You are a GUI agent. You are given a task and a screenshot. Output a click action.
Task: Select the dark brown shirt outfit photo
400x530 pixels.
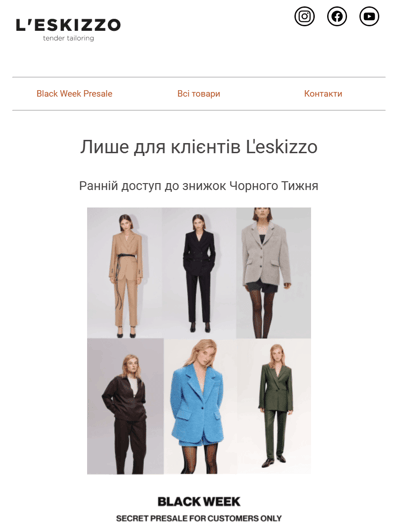click(x=125, y=406)
